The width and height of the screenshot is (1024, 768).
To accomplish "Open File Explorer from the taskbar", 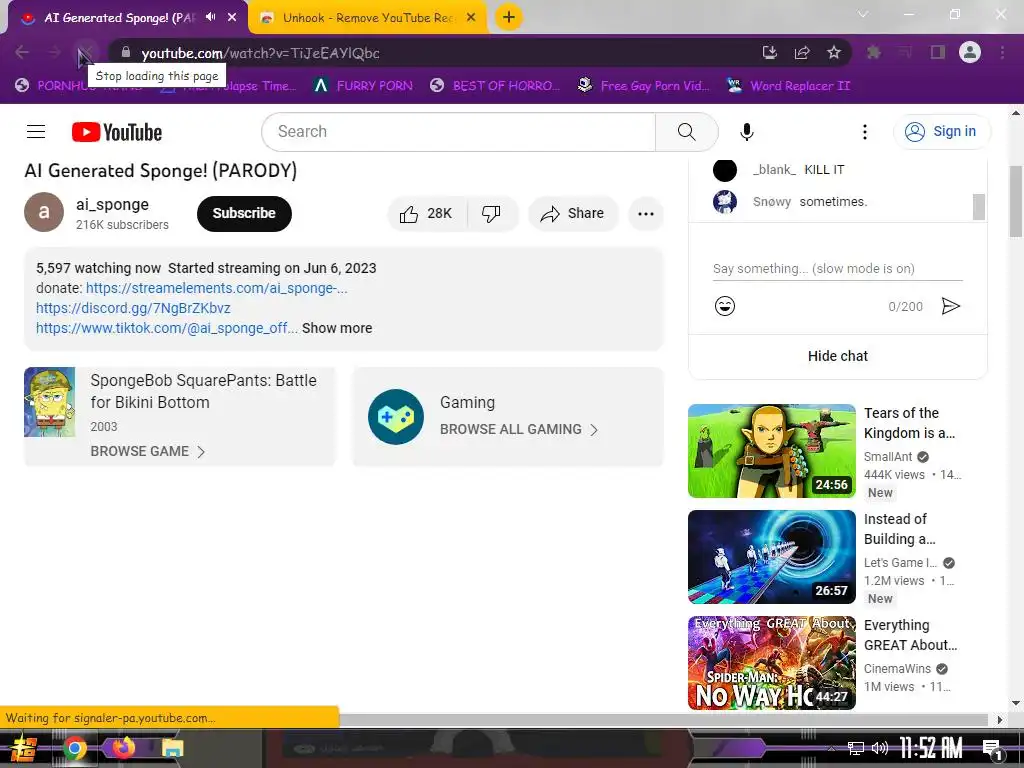I will pyautogui.click(x=172, y=748).
